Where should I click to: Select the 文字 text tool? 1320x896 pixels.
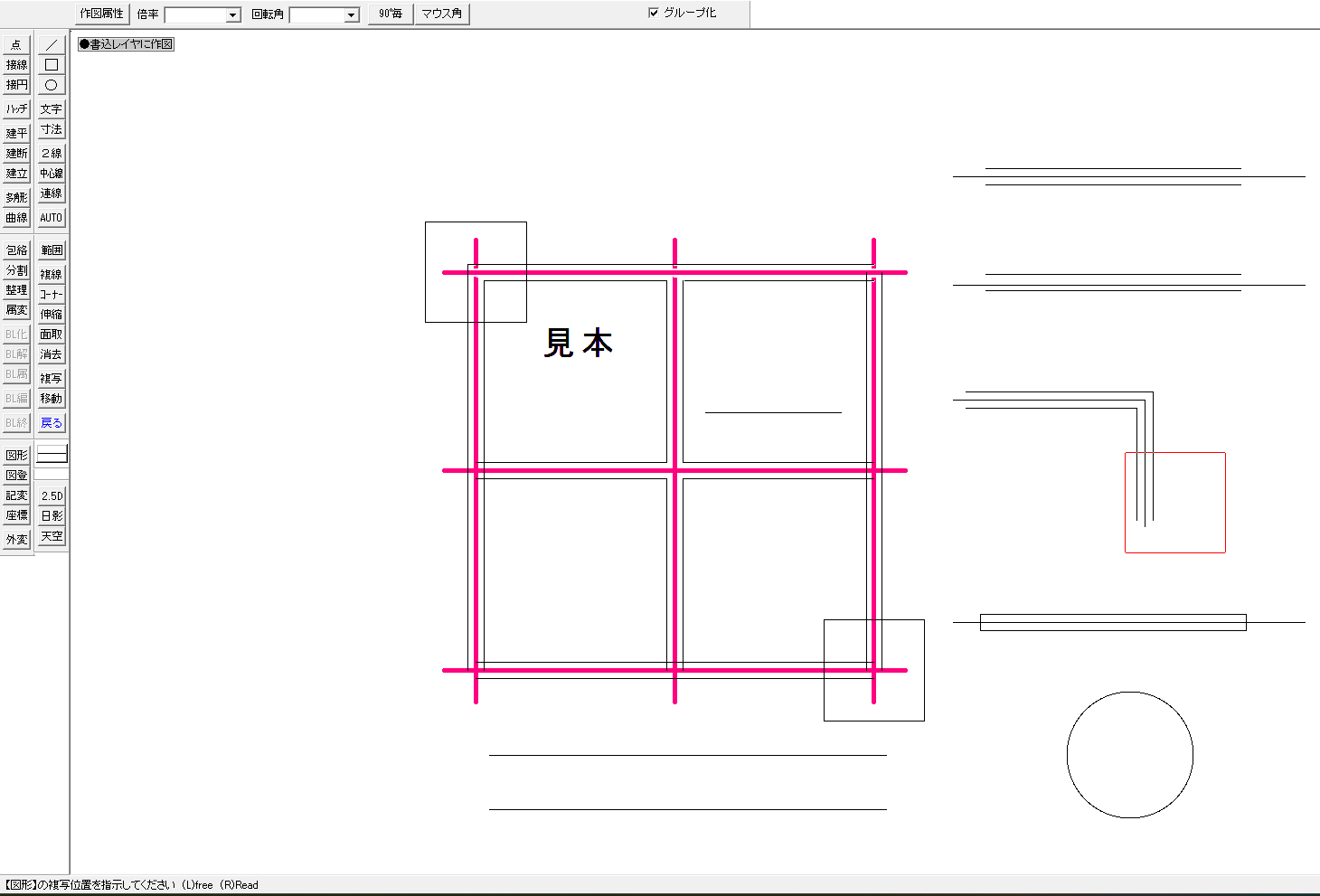[x=52, y=108]
